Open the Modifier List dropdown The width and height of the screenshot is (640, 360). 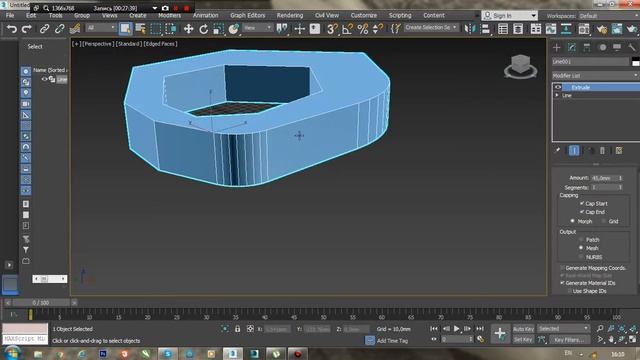point(595,76)
